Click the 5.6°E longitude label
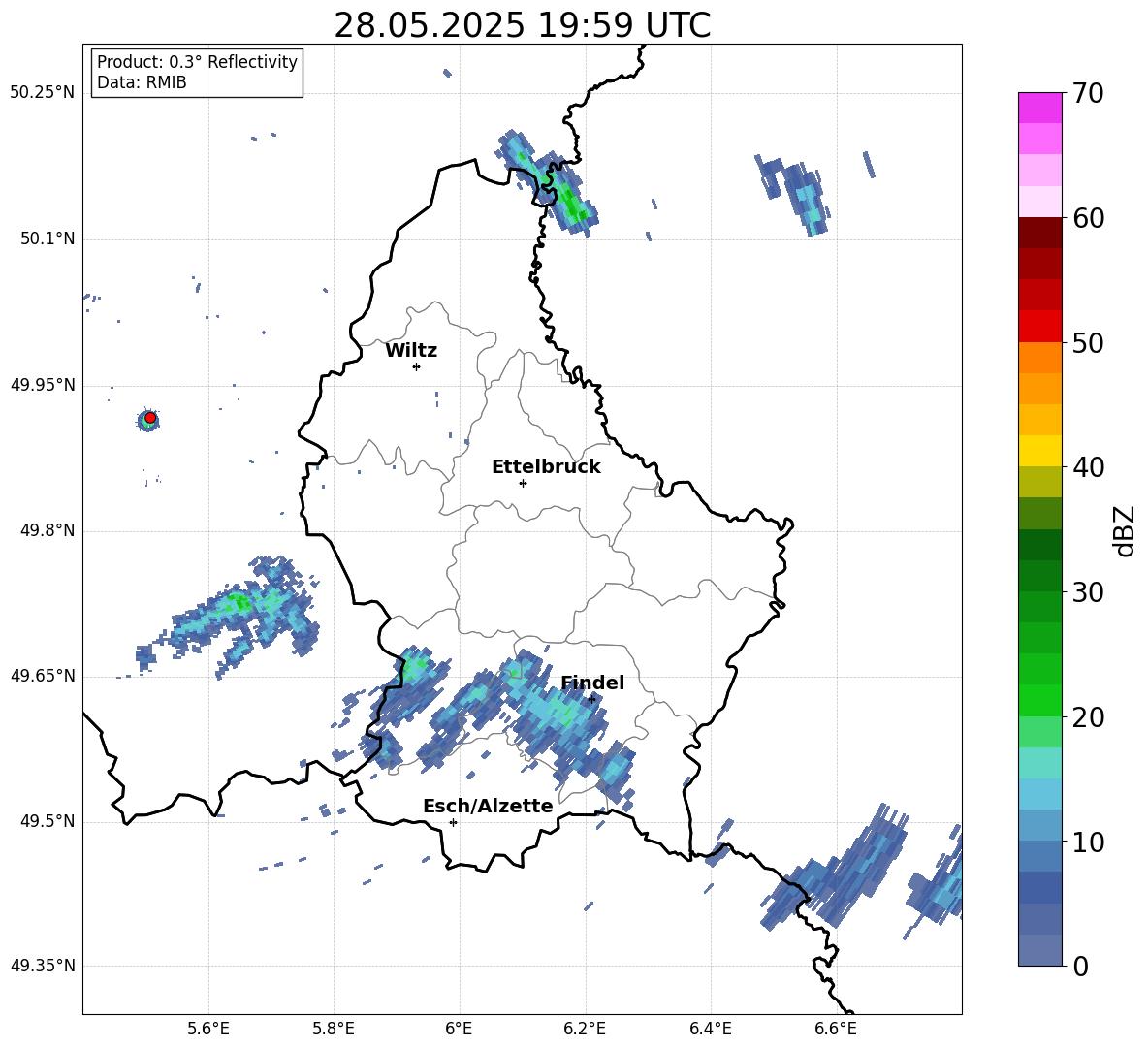Viewport: 1148px width, 1048px height. coord(208,1029)
